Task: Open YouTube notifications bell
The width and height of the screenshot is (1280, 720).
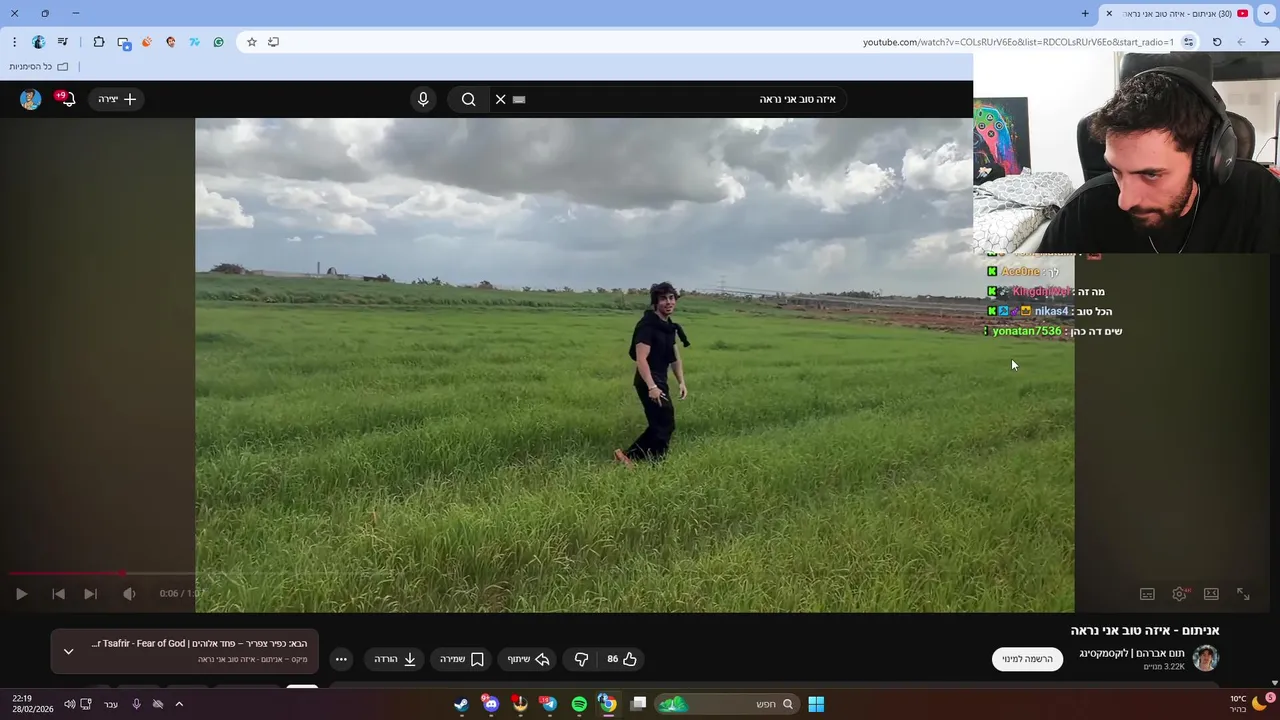Action: click(67, 99)
